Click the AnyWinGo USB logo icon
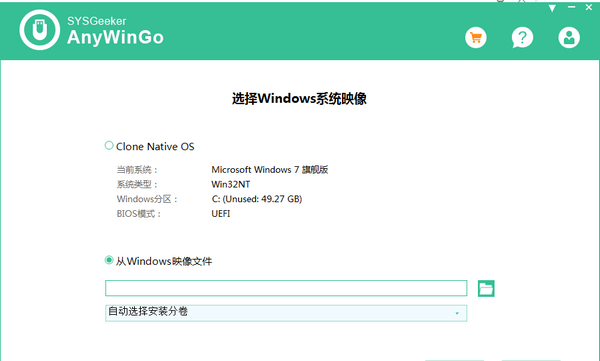 coord(39,30)
